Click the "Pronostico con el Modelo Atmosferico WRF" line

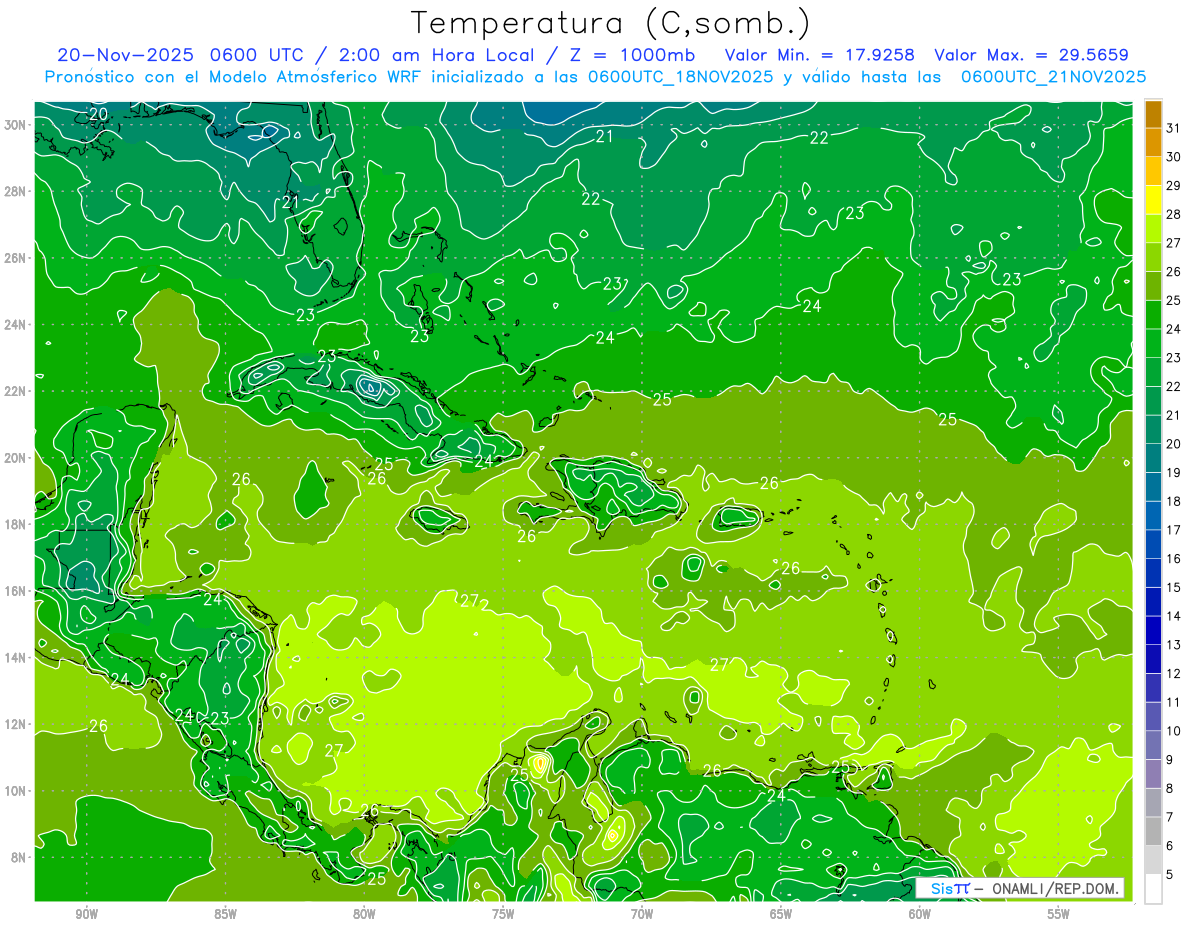pos(235,76)
